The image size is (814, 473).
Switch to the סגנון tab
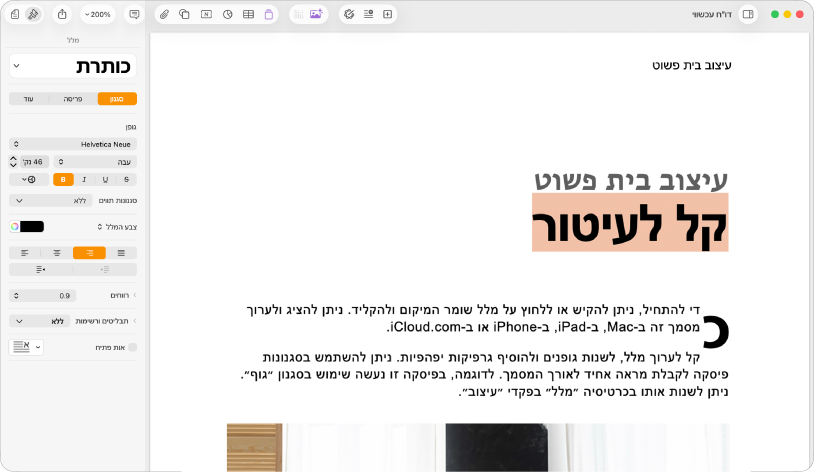pyautogui.click(x=117, y=99)
